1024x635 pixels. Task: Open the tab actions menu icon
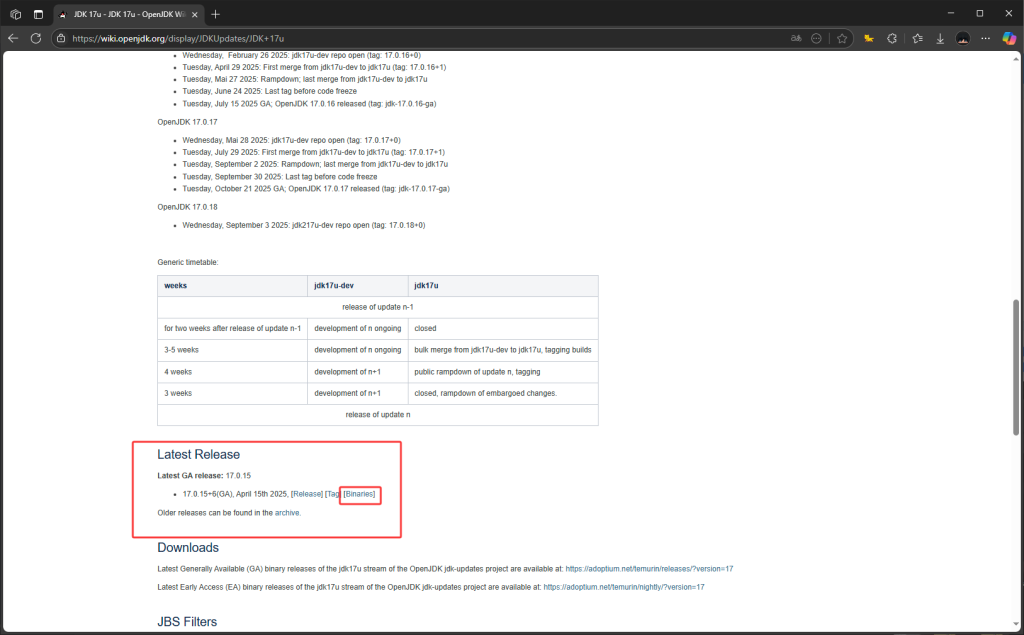39,14
